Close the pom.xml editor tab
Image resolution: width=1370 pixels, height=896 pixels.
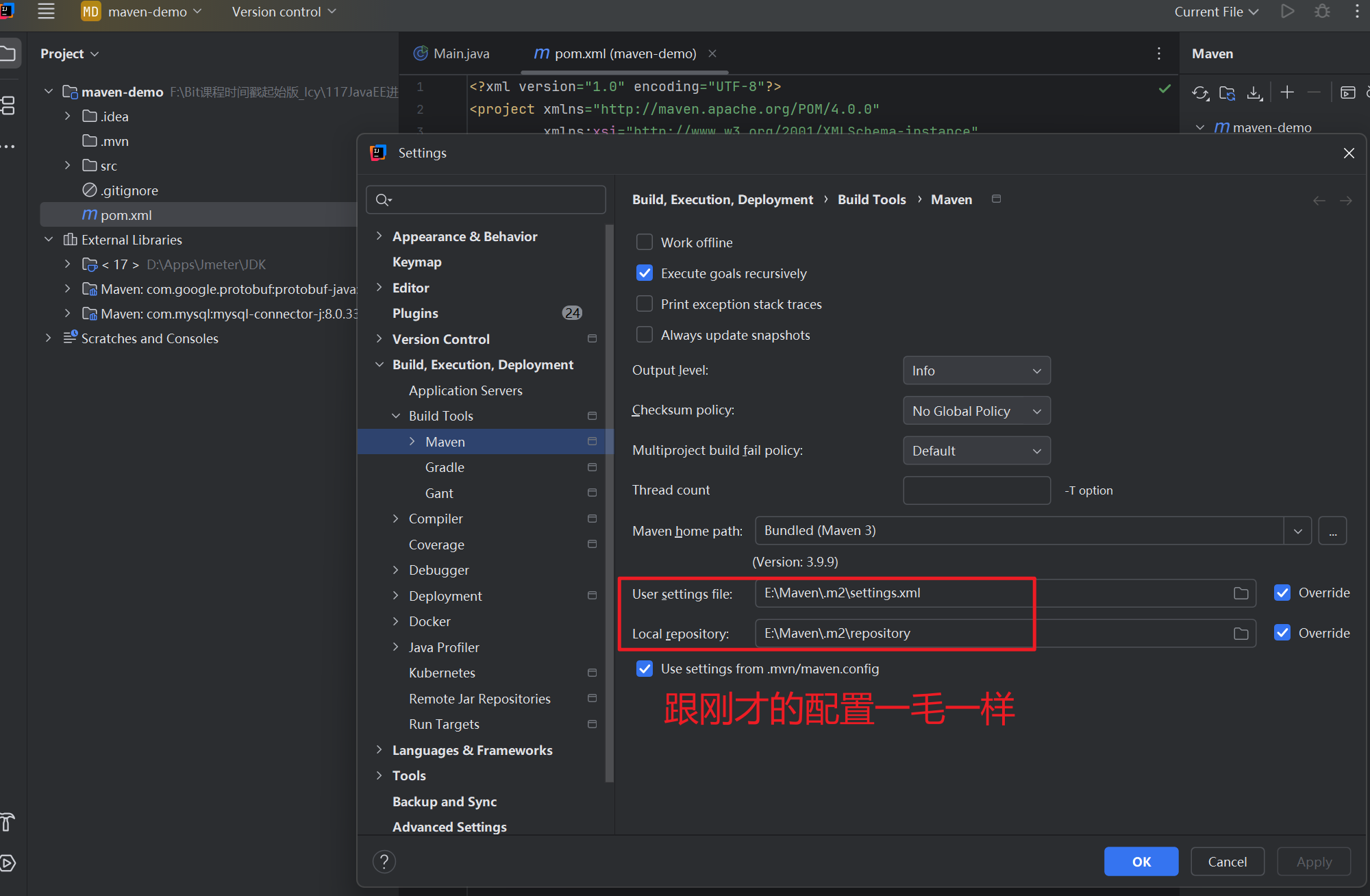pyautogui.click(x=712, y=53)
